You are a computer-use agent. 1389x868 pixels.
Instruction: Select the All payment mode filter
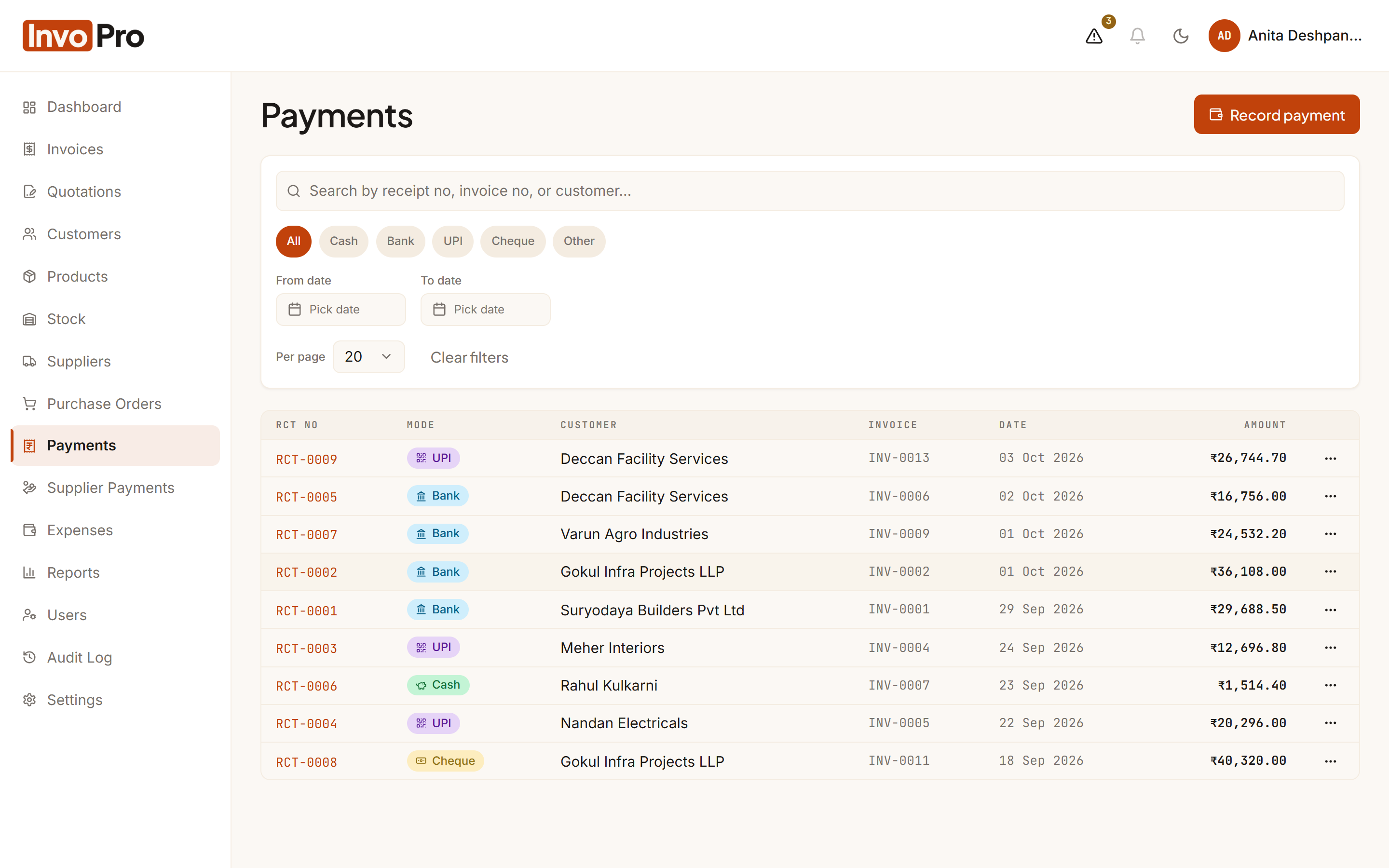[293, 241]
